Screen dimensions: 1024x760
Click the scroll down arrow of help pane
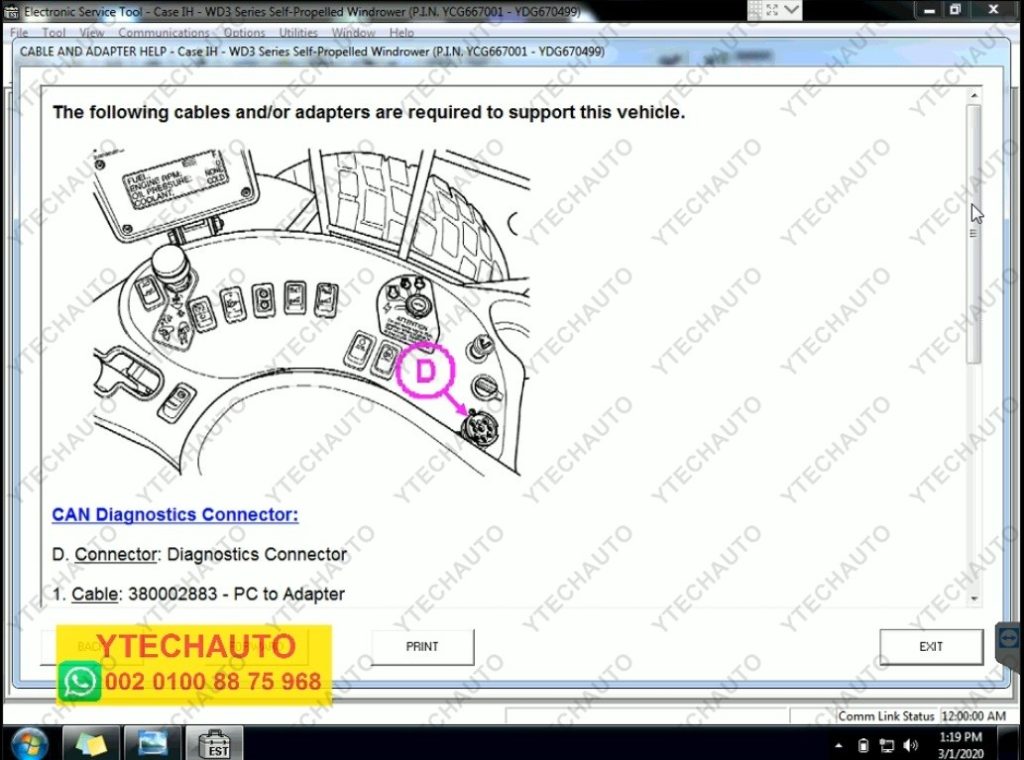(x=974, y=597)
